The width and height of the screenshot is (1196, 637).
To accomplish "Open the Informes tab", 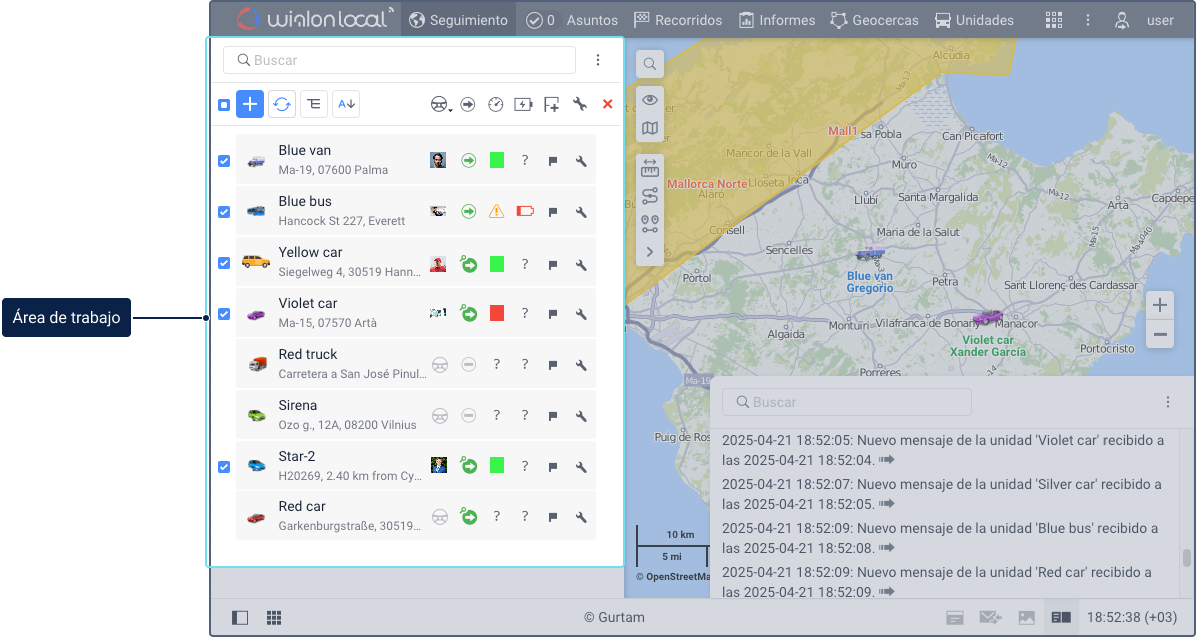I will pyautogui.click(x=777, y=21).
